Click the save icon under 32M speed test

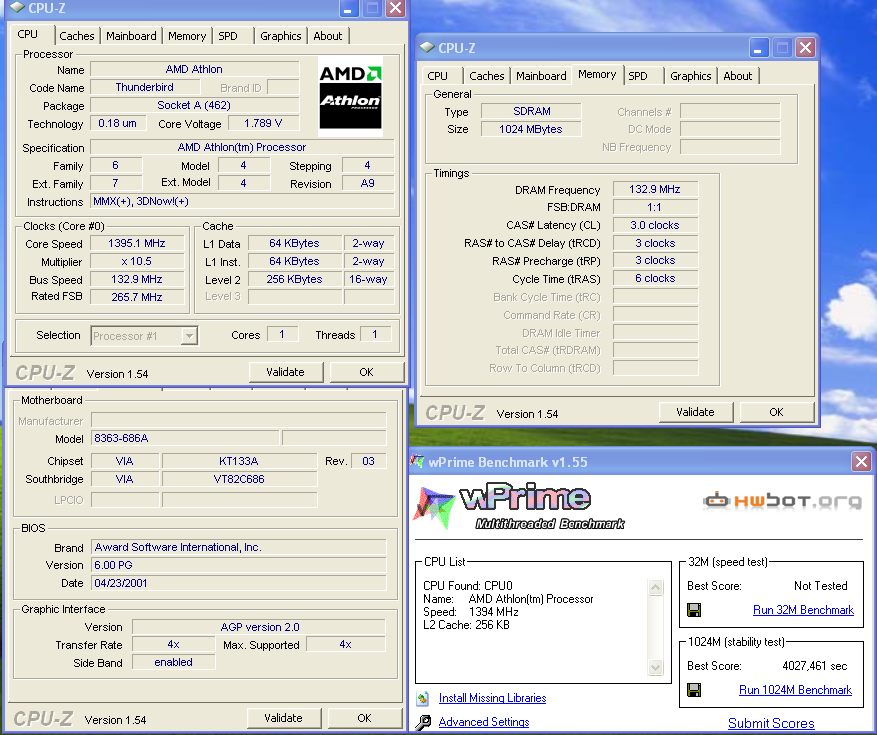(x=694, y=610)
